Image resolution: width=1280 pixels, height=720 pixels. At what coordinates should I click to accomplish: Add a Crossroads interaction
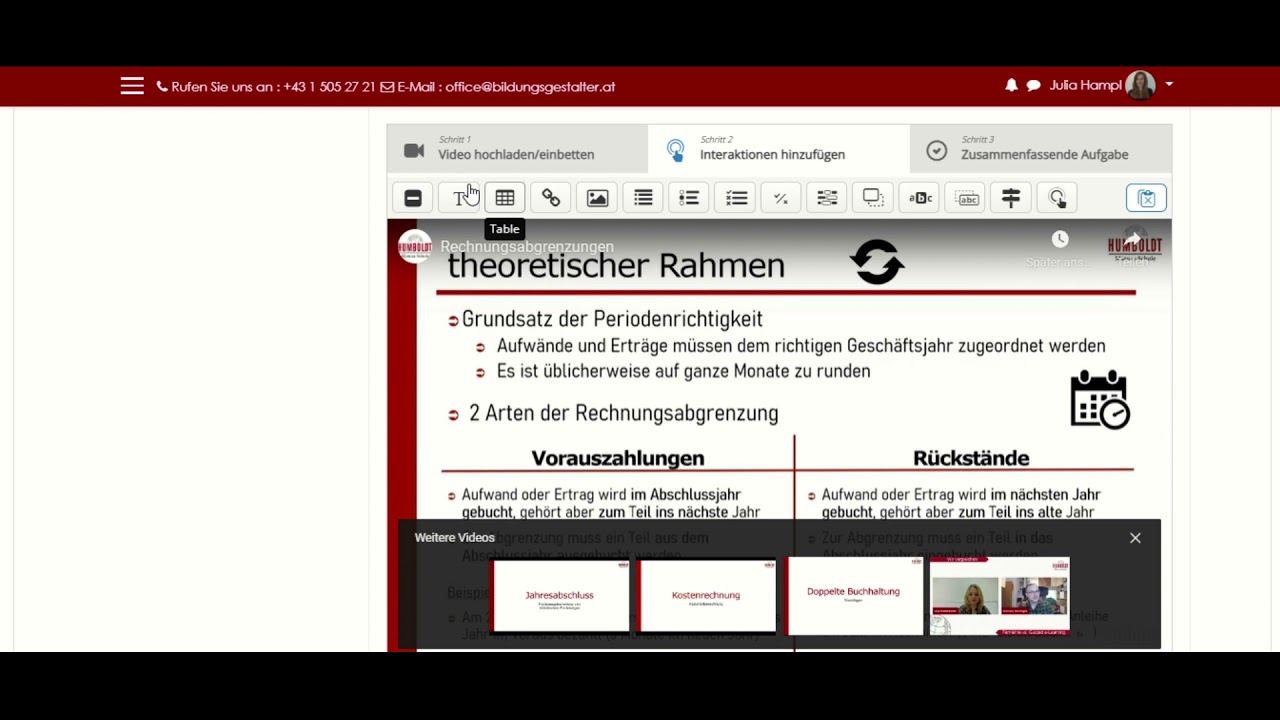click(1011, 198)
